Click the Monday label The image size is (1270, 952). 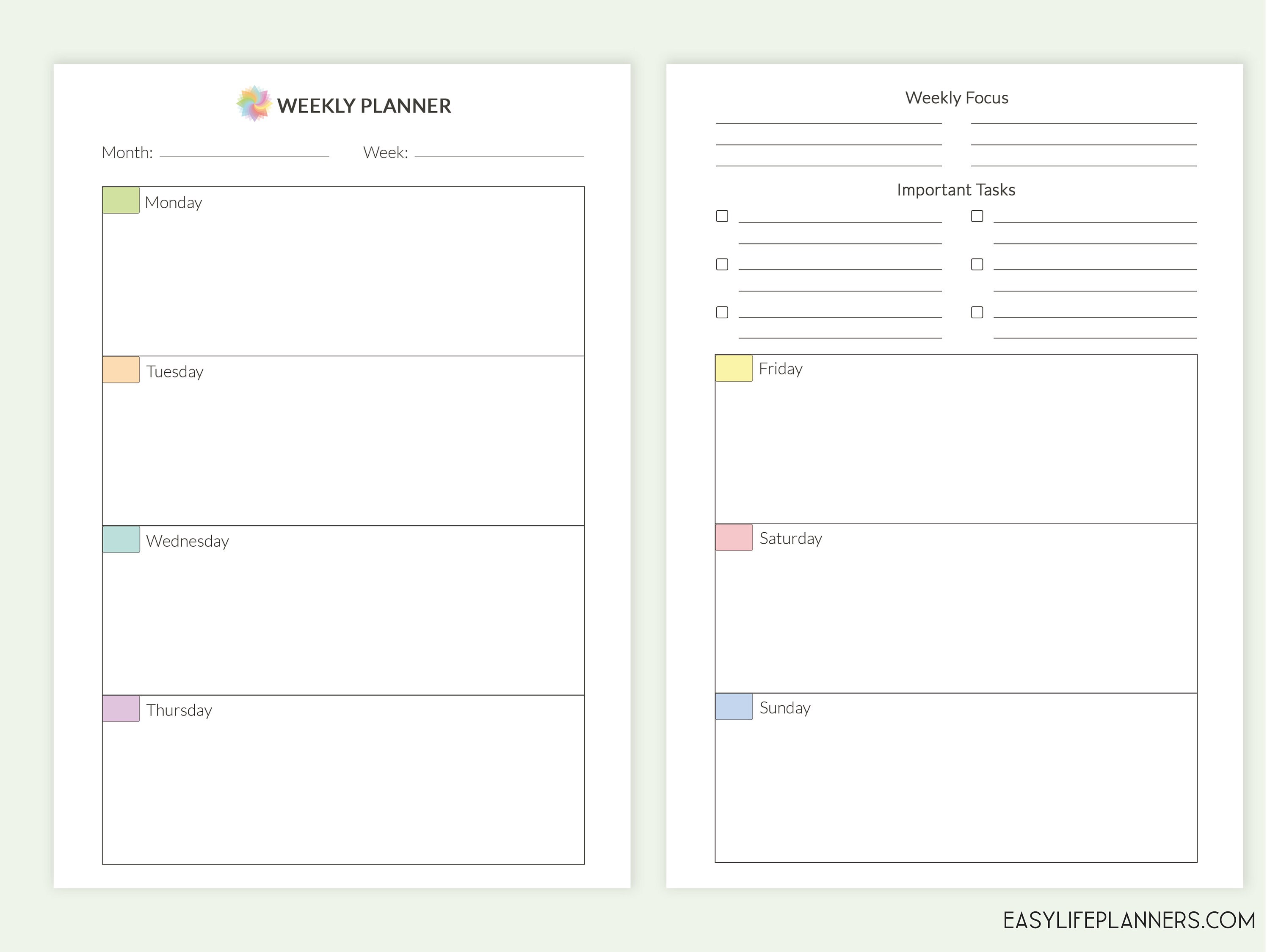(x=174, y=203)
